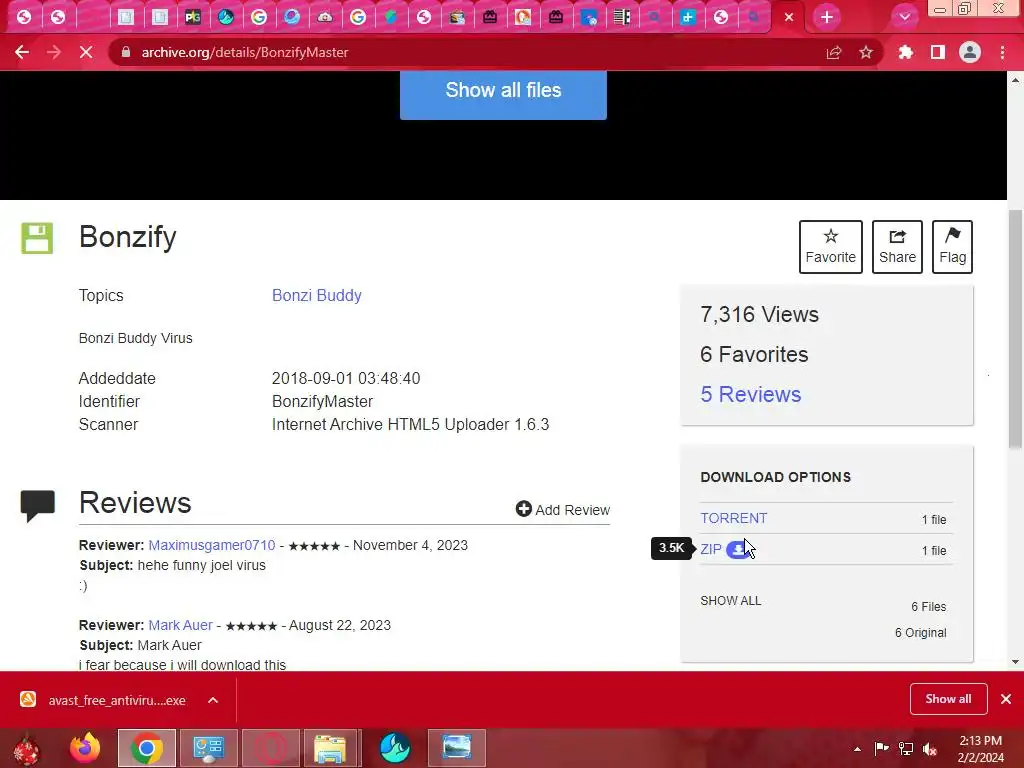Click the identifier value BonzifyMaster
The height and width of the screenshot is (768, 1024).
323,401
